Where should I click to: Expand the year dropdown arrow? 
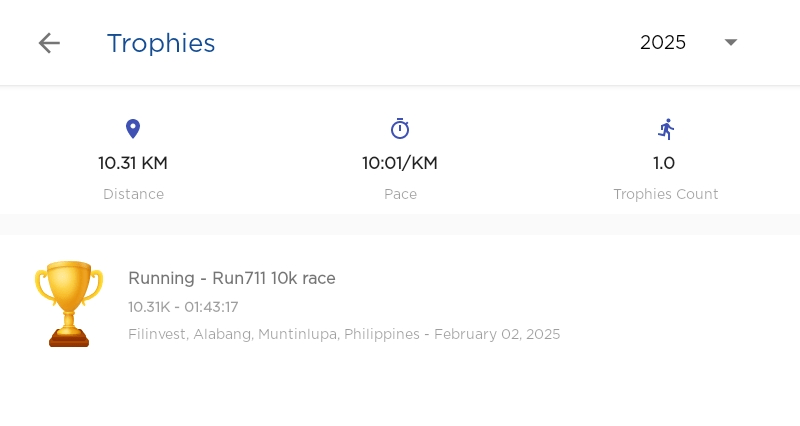(731, 43)
